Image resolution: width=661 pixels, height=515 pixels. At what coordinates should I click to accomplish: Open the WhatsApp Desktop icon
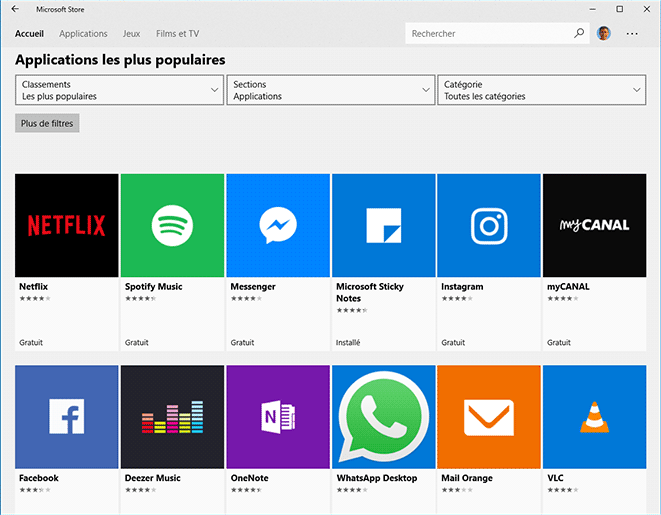pyautogui.click(x=383, y=416)
